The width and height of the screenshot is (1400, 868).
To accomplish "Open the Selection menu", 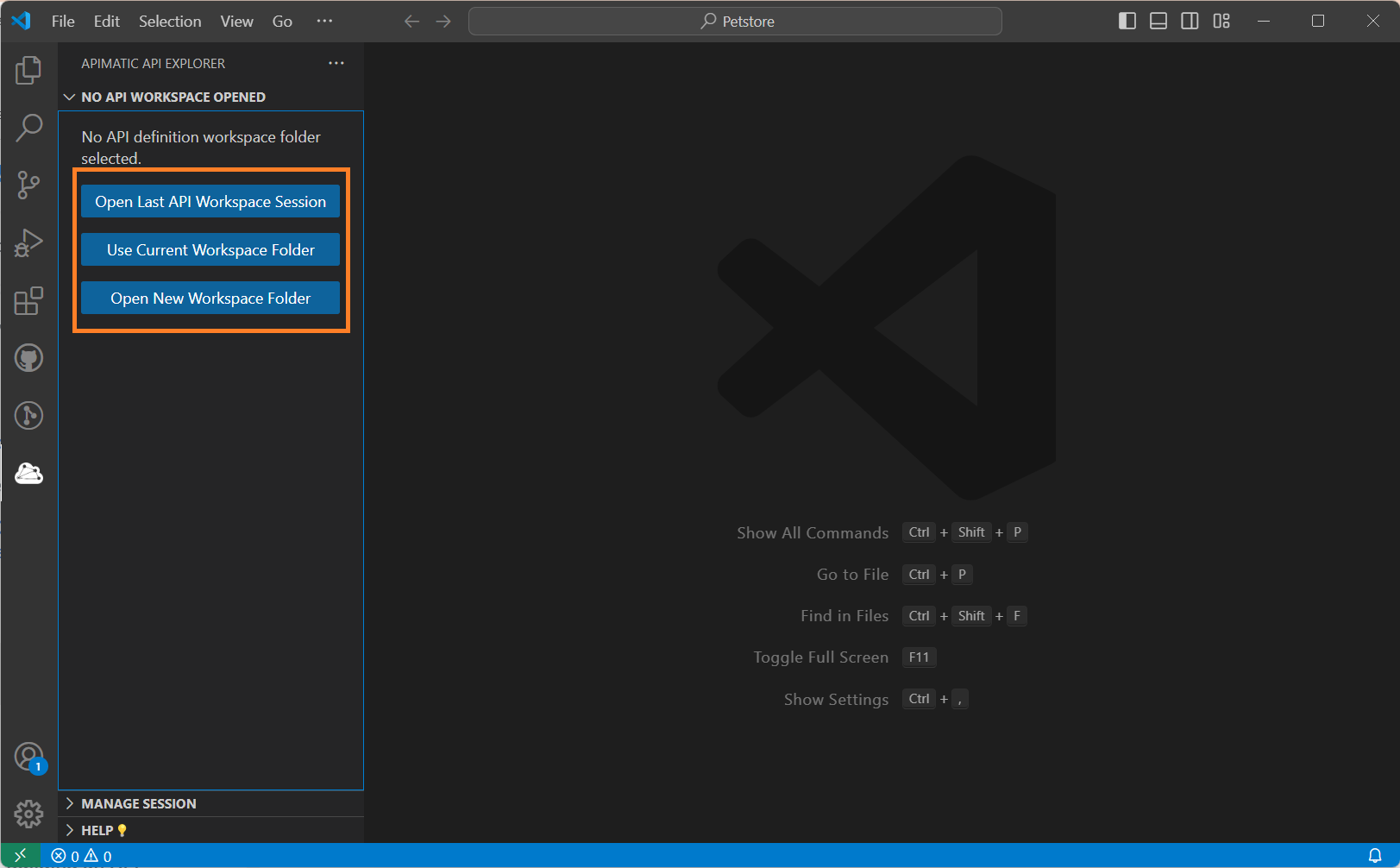I will pos(170,21).
